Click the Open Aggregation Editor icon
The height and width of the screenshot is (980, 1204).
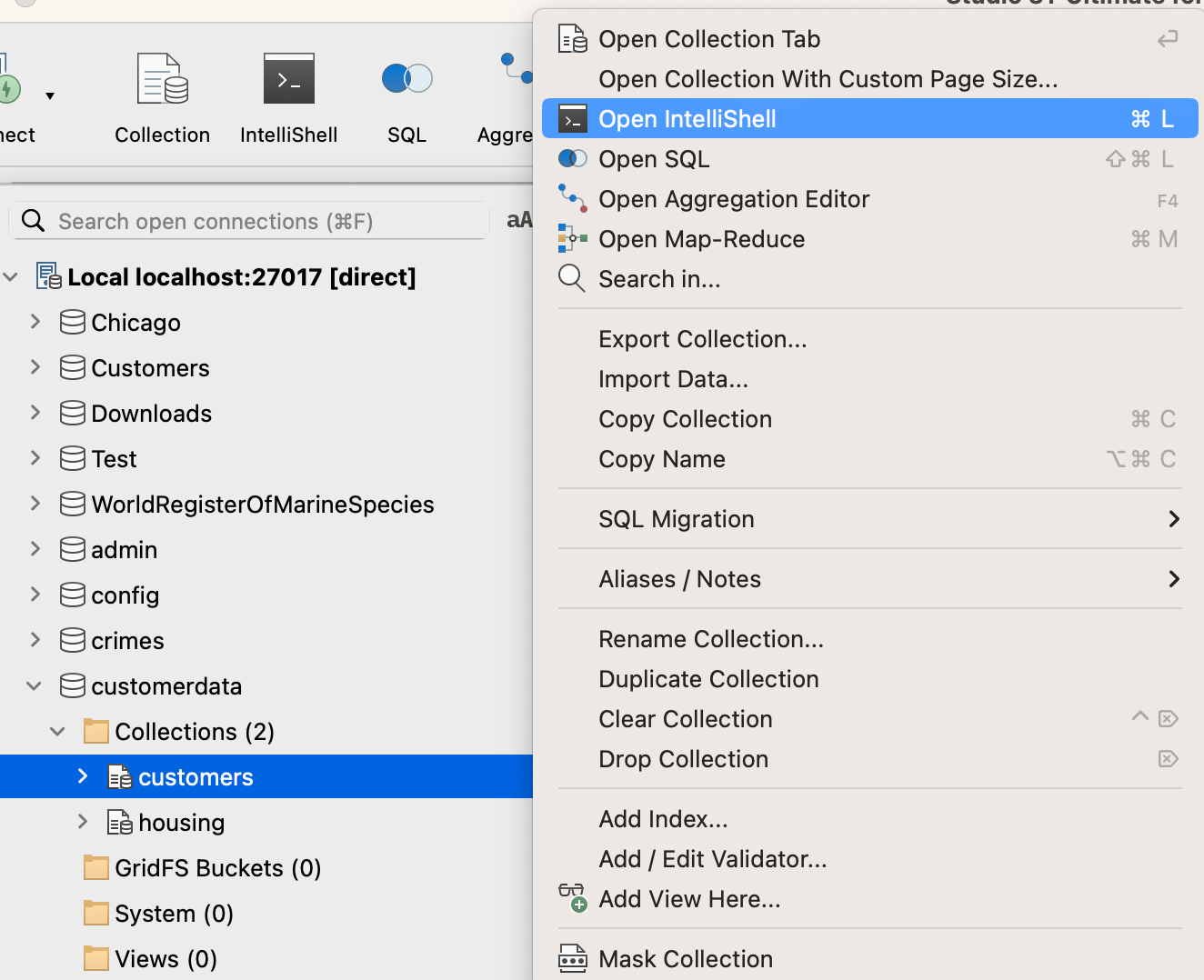573,198
